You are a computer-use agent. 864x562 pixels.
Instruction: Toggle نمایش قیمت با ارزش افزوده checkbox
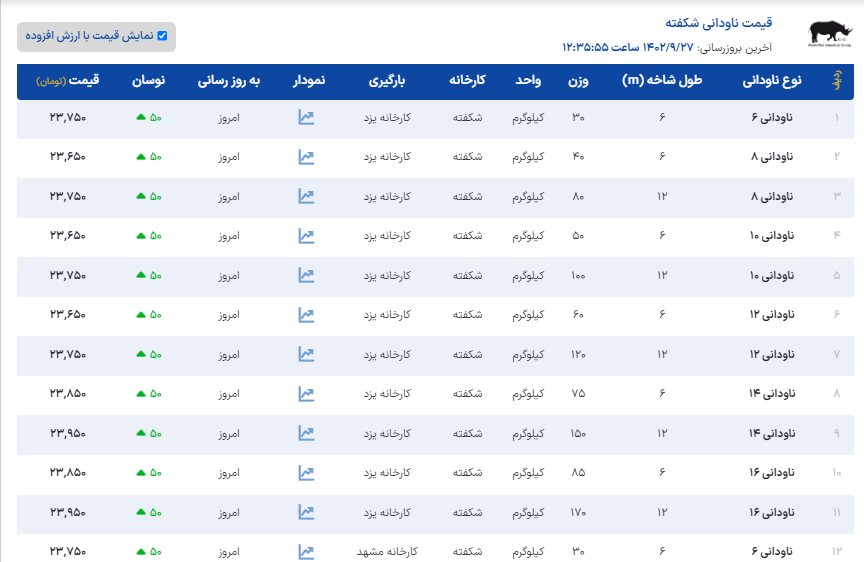(x=162, y=36)
